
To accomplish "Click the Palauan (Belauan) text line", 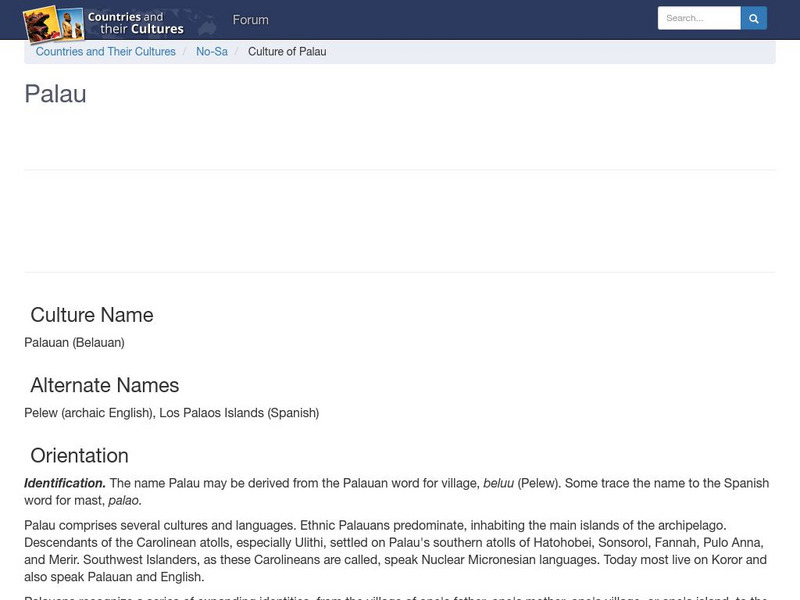I will pos(74,342).
